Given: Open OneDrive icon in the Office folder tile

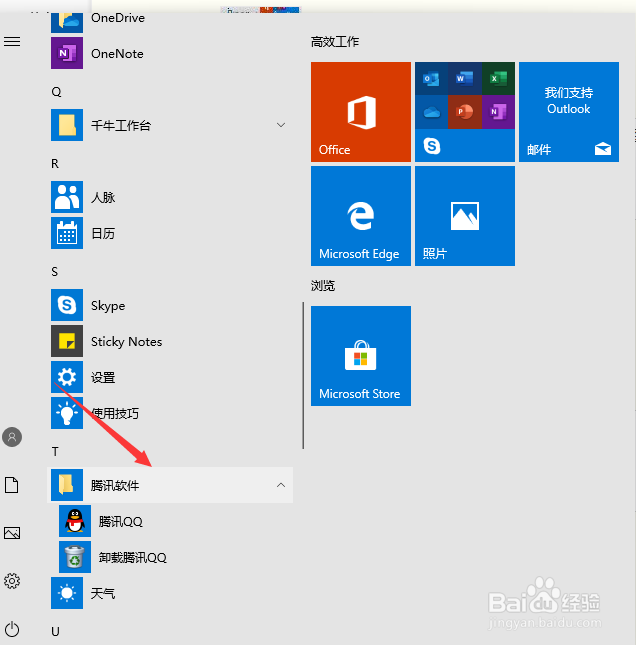Looking at the screenshot, I should tap(431, 112).
